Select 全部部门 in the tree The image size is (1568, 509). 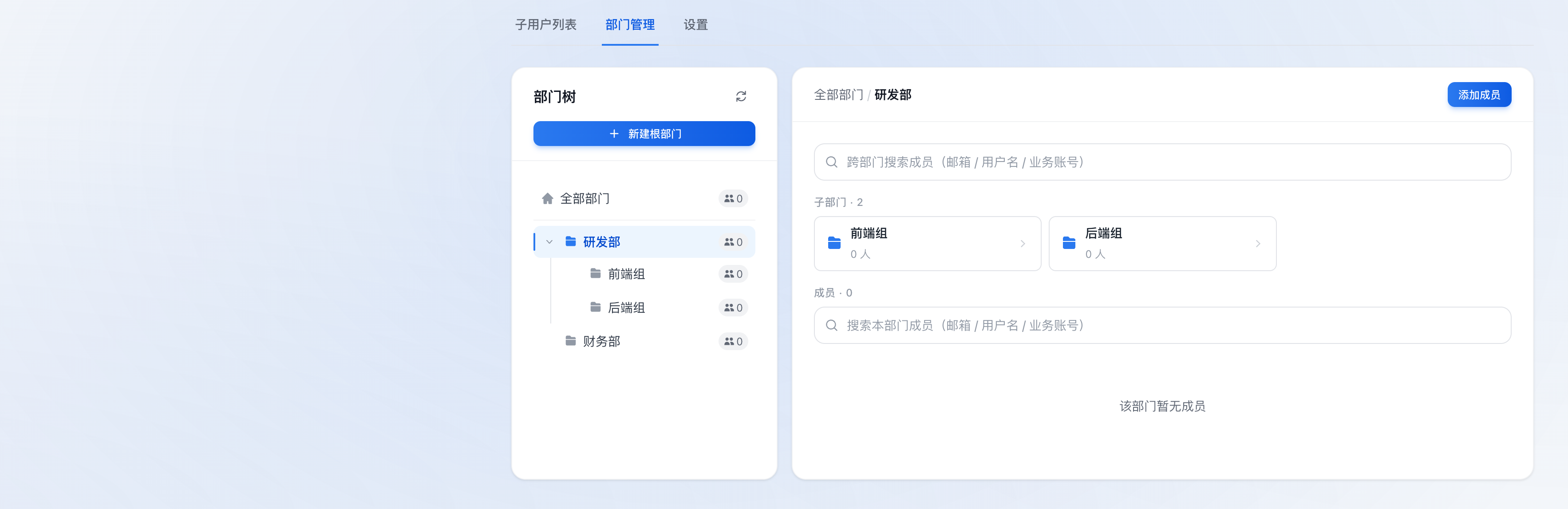point(644,198)
